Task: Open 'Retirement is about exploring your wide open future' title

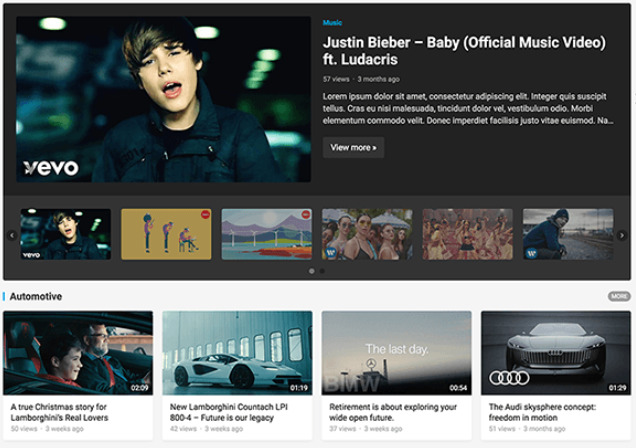Action: click(x=393, y=412)
